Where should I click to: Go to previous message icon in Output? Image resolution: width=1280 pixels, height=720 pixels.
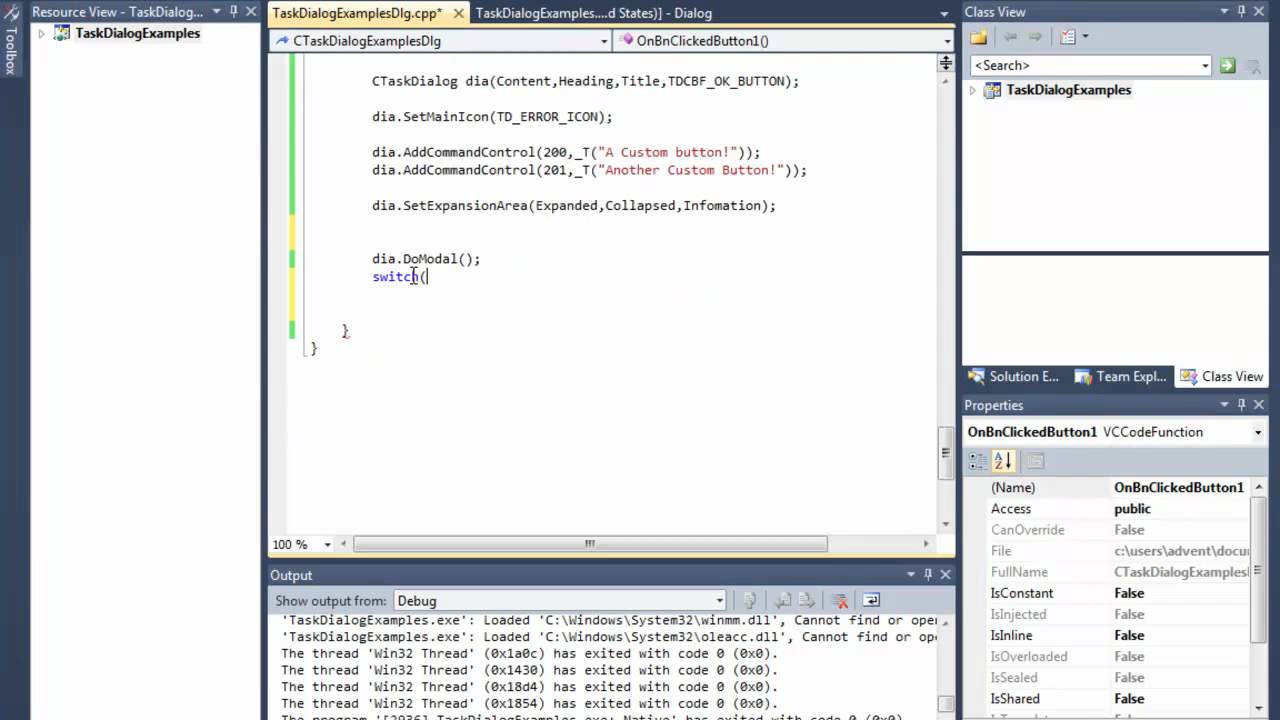click(x=783, y=600)
